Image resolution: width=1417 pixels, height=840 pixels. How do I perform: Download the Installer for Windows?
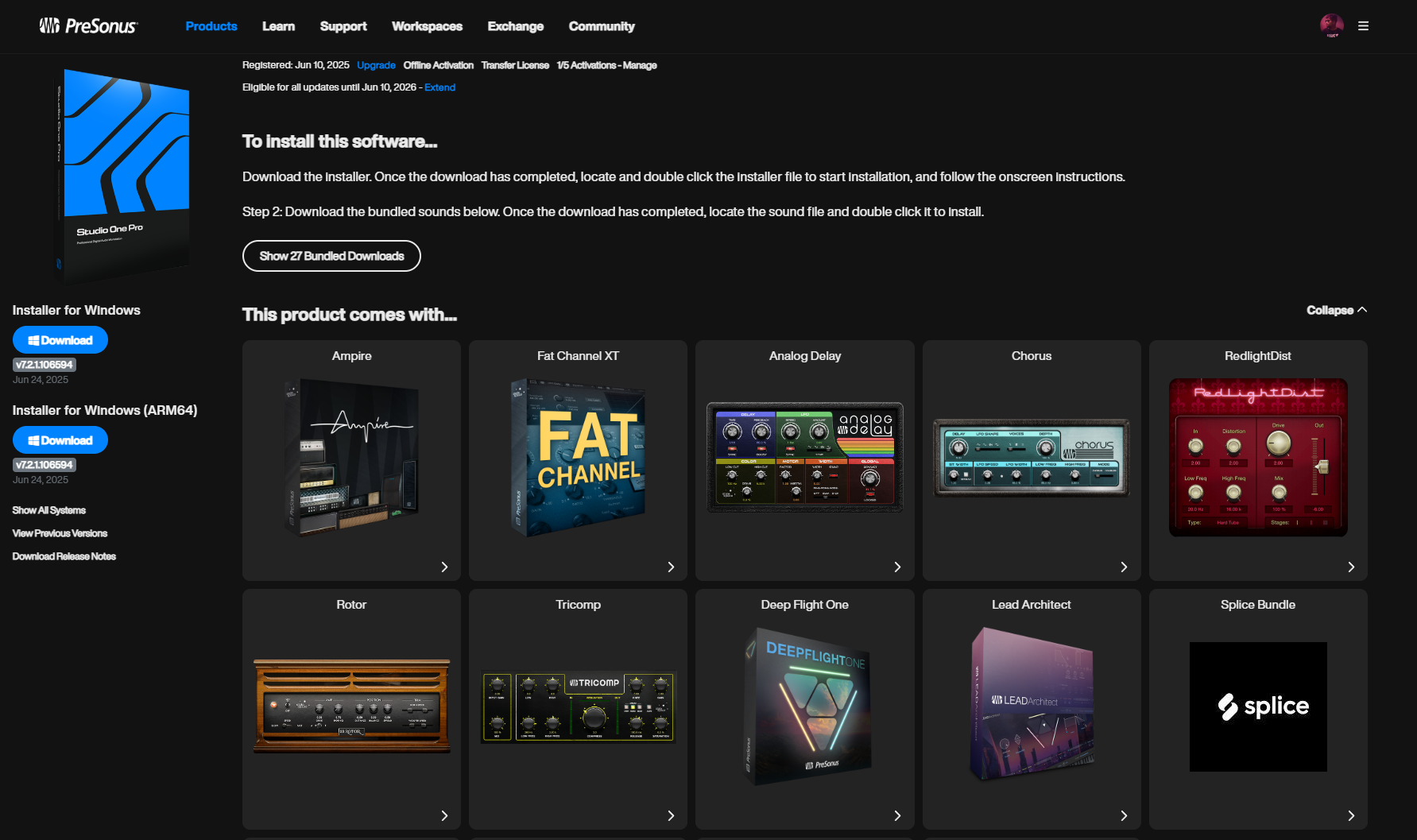click(60, 340)
